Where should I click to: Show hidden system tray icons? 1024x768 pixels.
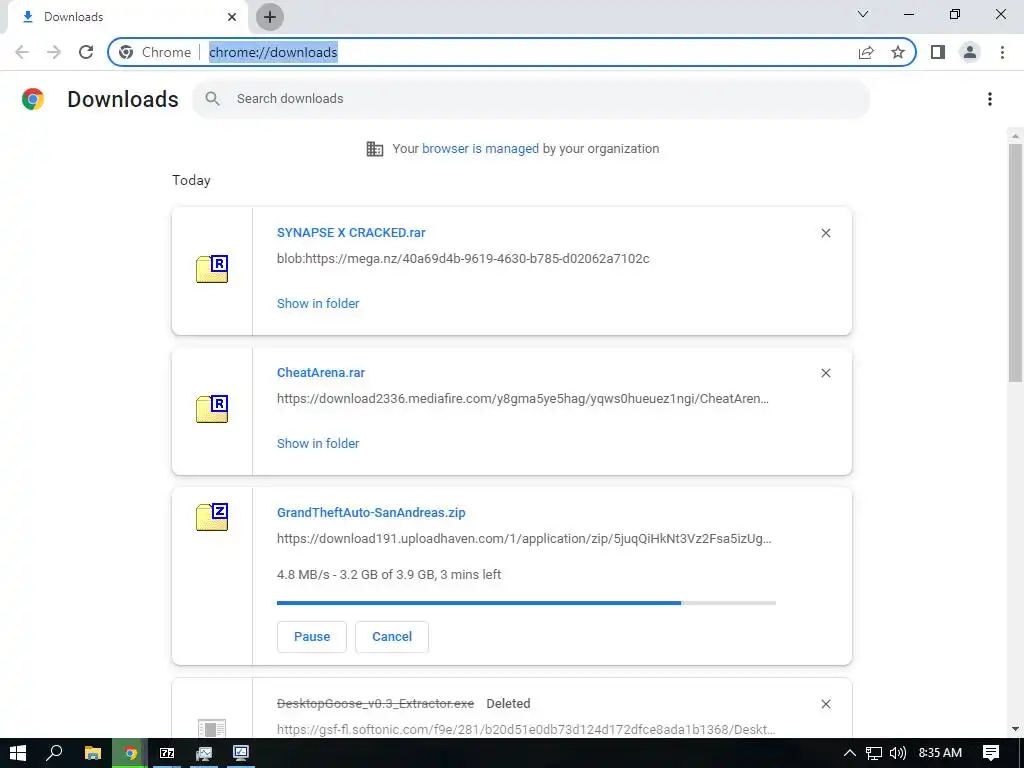(x=850, y=753)
